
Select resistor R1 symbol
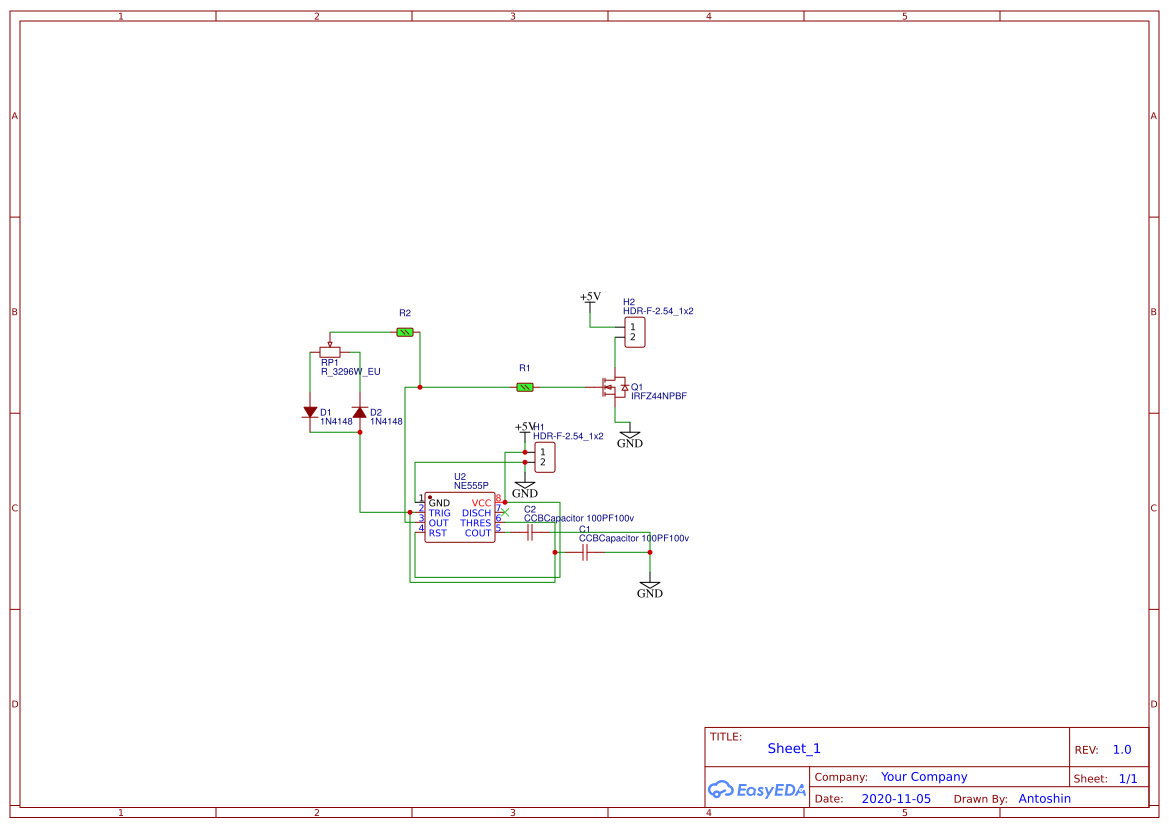(523, 386)
